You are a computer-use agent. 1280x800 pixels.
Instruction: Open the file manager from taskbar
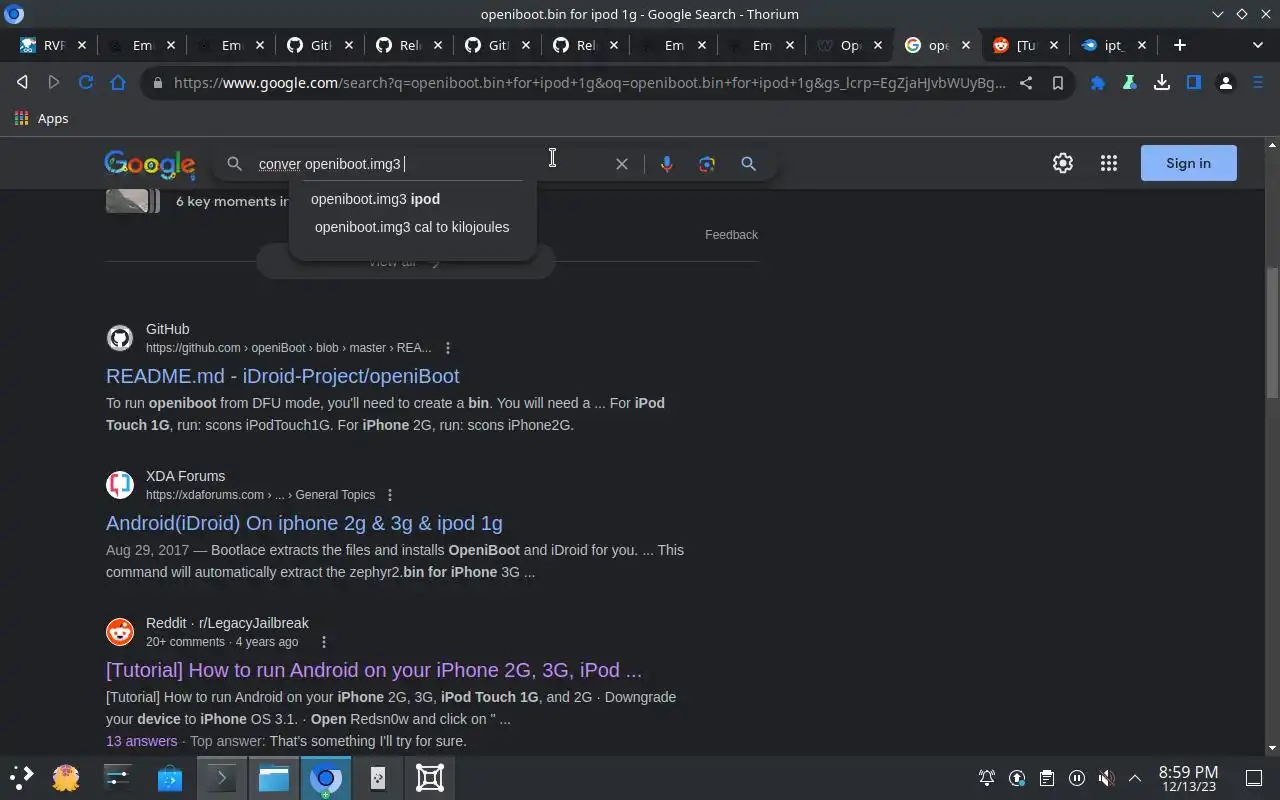click(x=273, y=777)
